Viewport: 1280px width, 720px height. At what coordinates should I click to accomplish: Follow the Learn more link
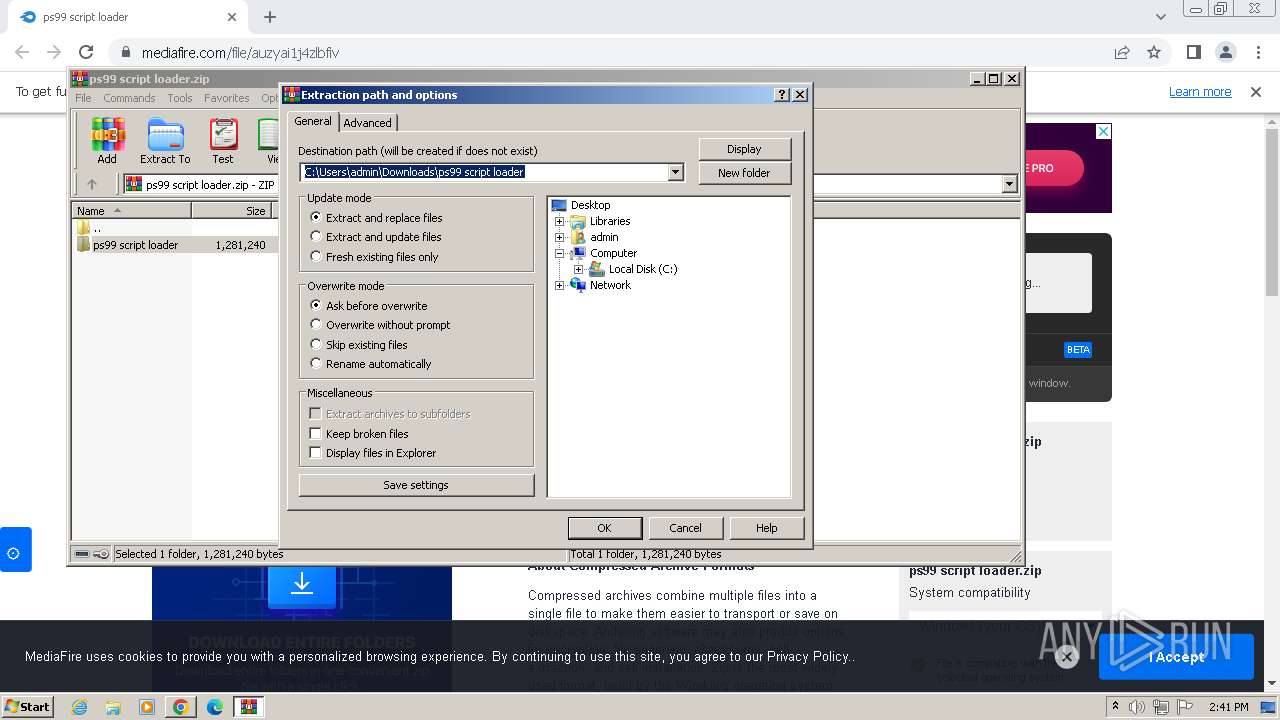pos(1200,92)
